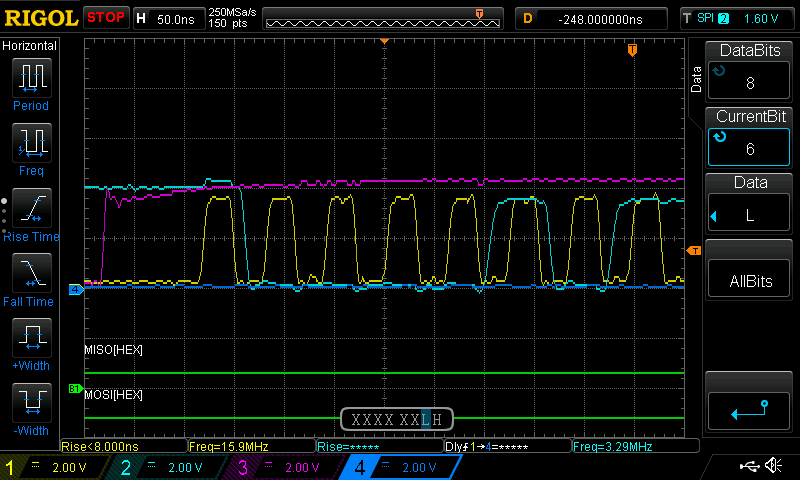Select the Fall Time measurement icon
The width and height of the screenshot is (800, 480).
[x=32, y=272]
